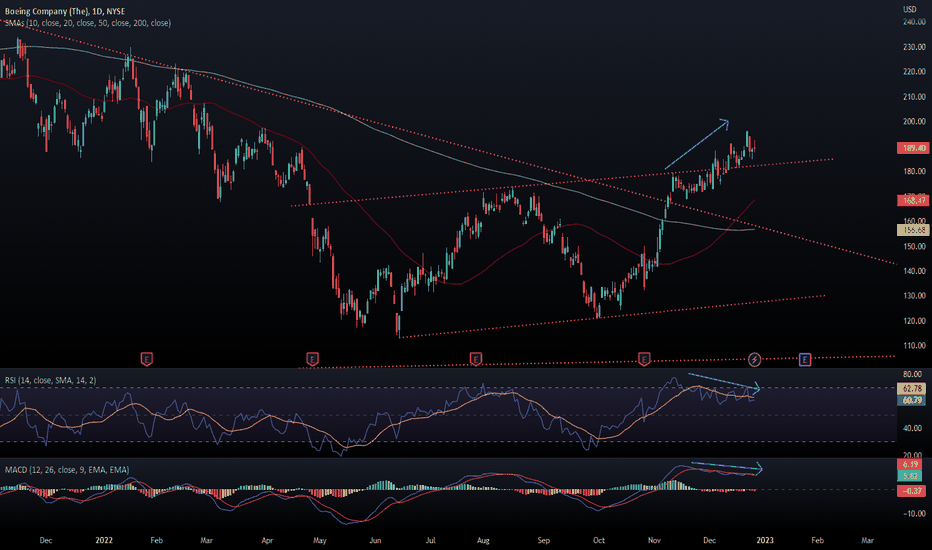The width and height of the screenshot is (932, 550).
Task: Click the beige 156.68 moving average label
Action: 913,230
